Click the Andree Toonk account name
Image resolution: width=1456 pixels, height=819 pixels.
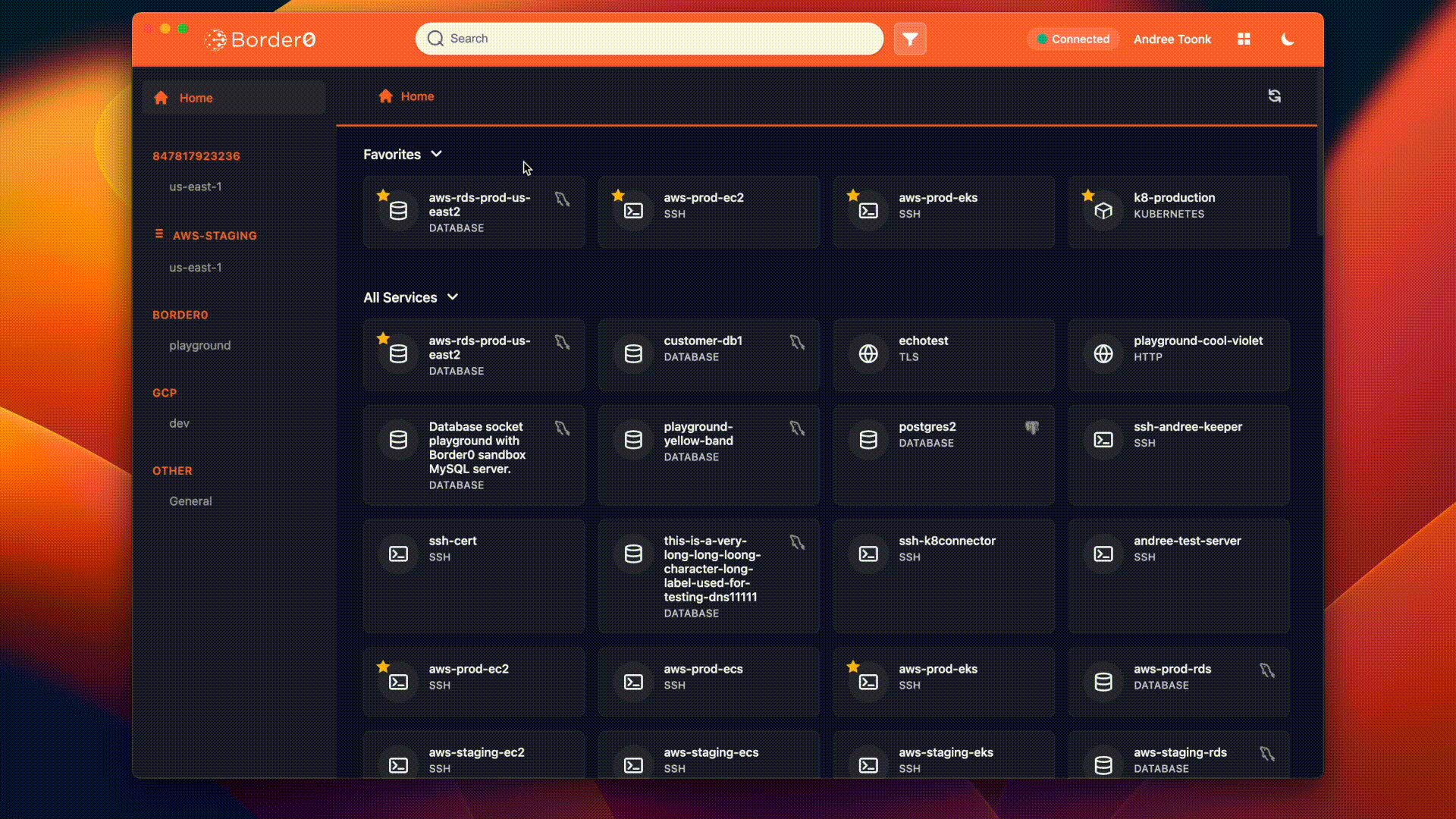[x=1172, y=39]
